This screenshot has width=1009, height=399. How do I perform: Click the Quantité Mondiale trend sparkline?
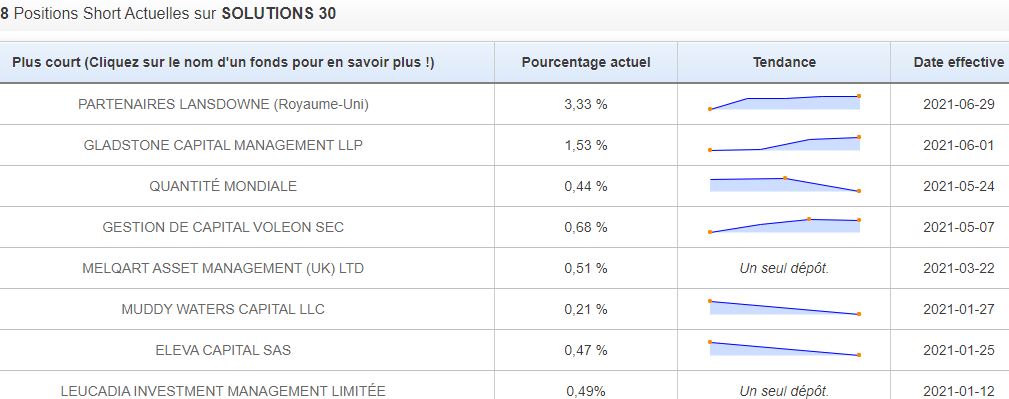click(784, 185)
